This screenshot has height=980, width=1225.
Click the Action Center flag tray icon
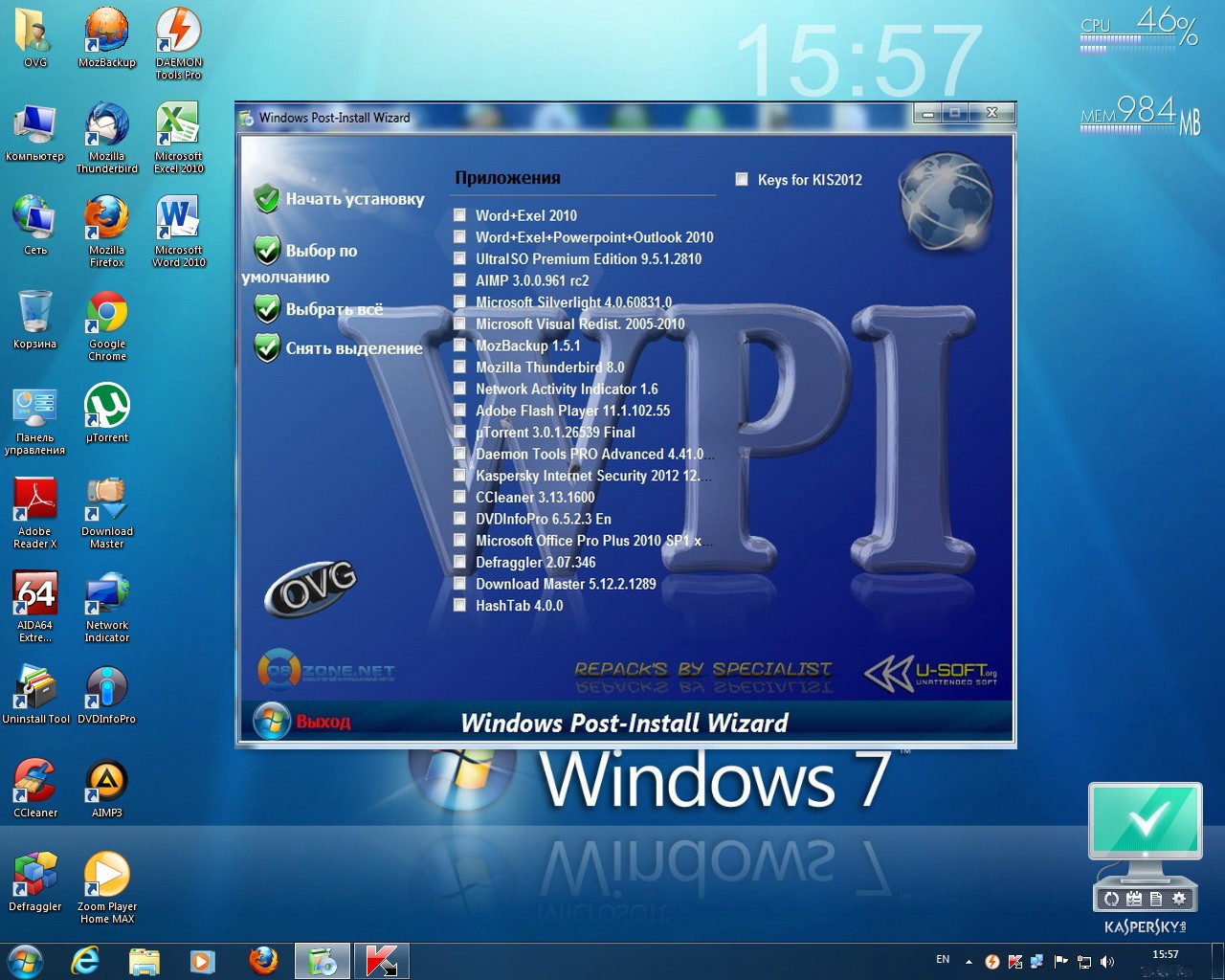[1060, 962]
